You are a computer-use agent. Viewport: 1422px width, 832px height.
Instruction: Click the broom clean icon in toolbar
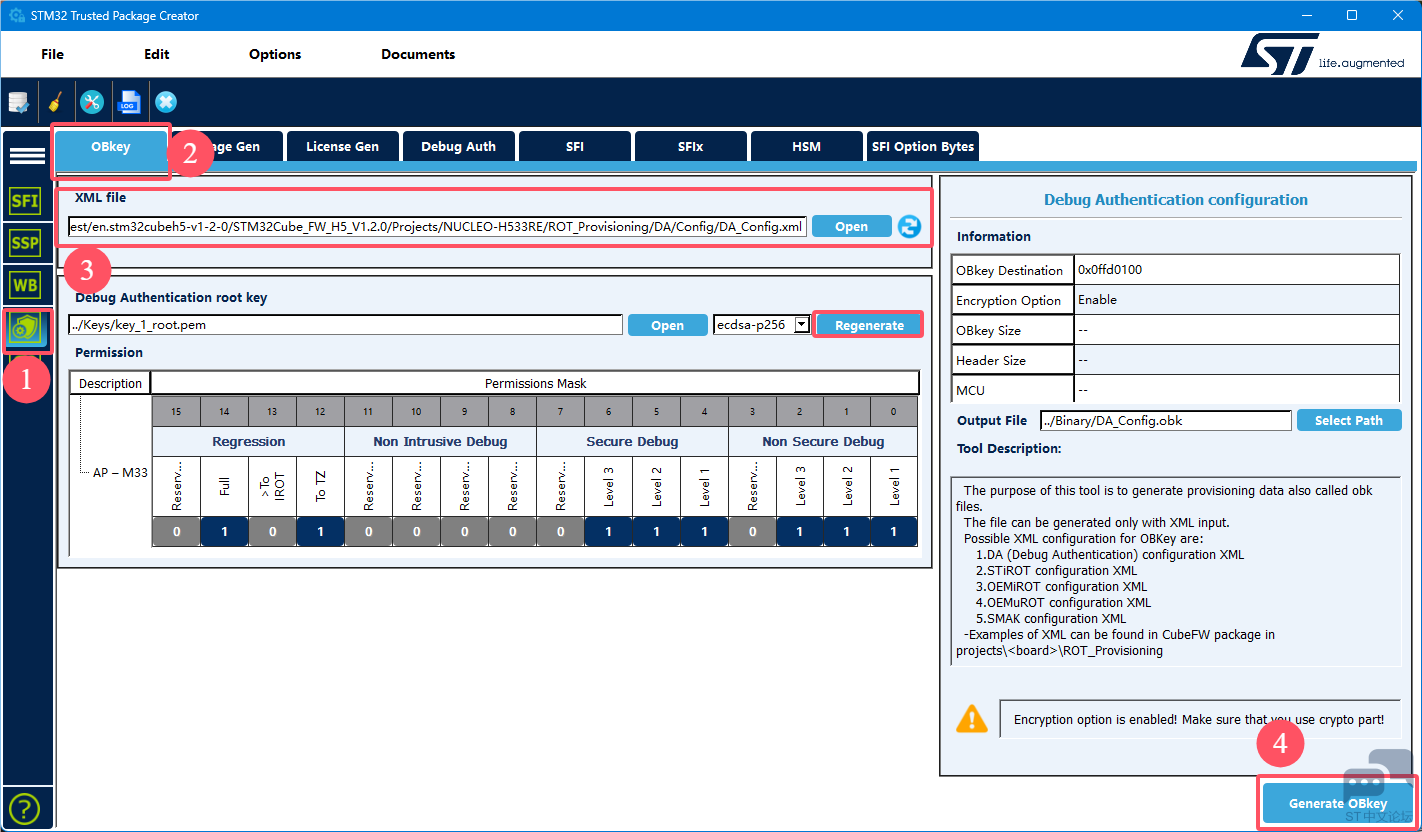56,102
